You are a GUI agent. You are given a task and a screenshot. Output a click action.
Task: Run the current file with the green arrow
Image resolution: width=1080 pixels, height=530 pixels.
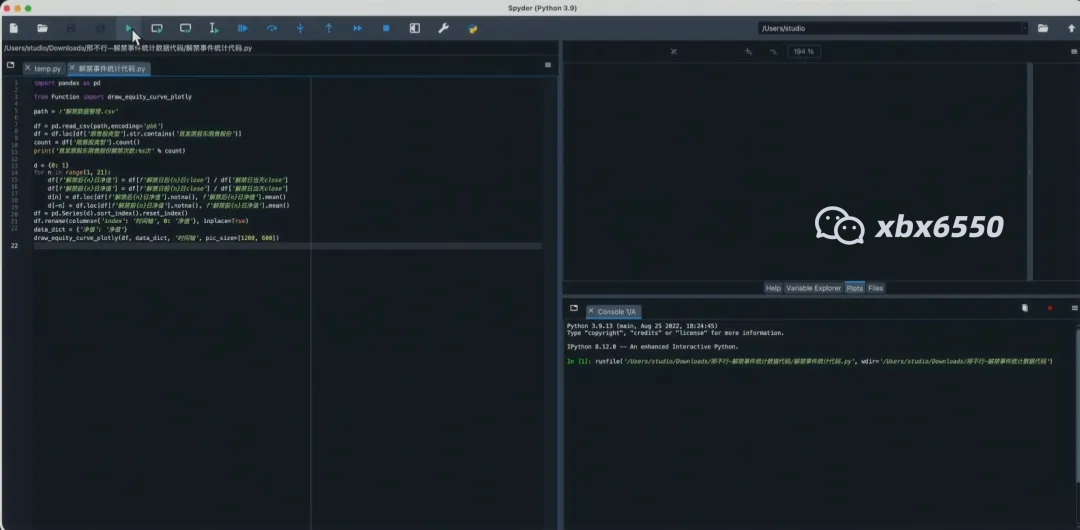pyautogui.click(x=128, y=28)
